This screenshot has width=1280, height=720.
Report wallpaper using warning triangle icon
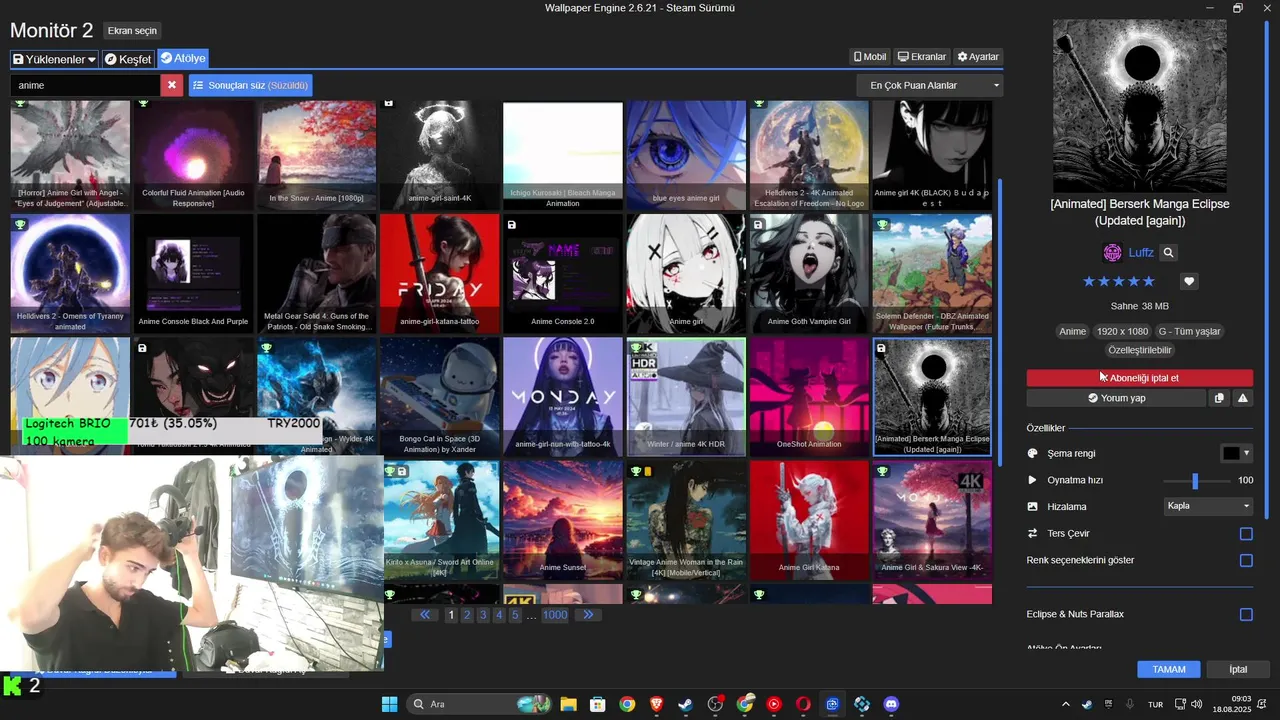[x=1243, y=398]
